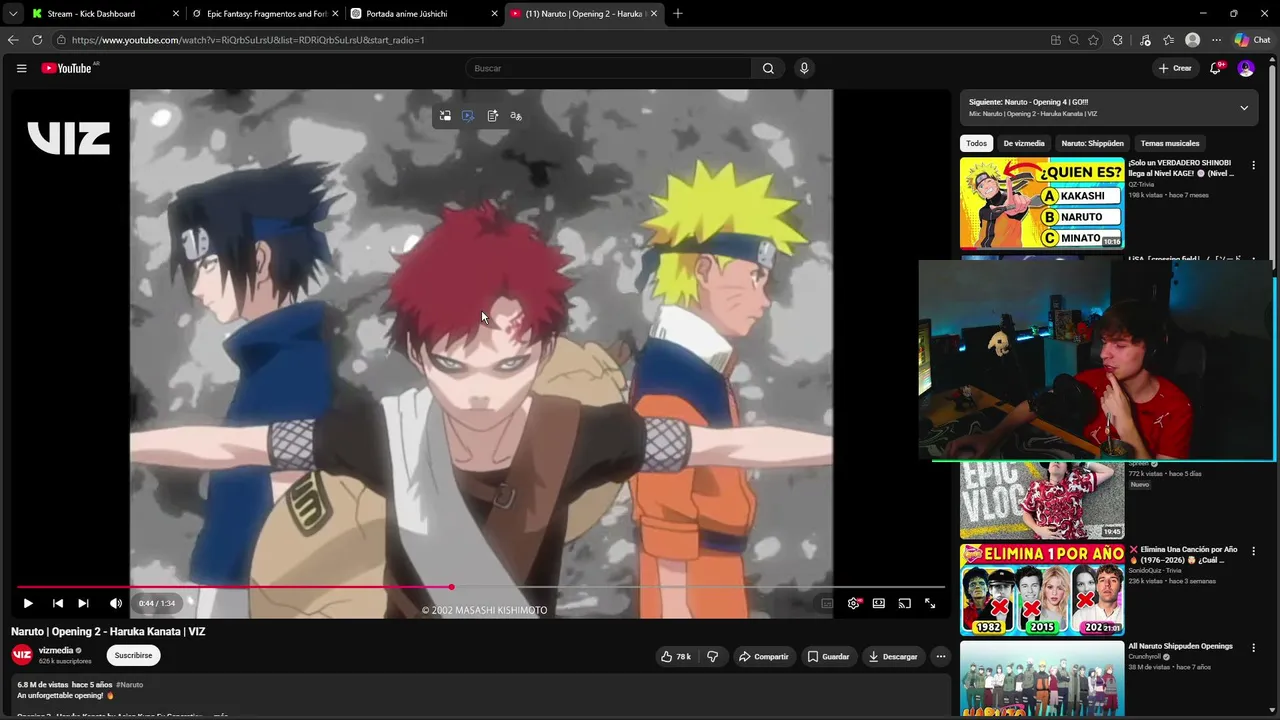
Task: Select the Todos filter chip
Action: (976, 143)
